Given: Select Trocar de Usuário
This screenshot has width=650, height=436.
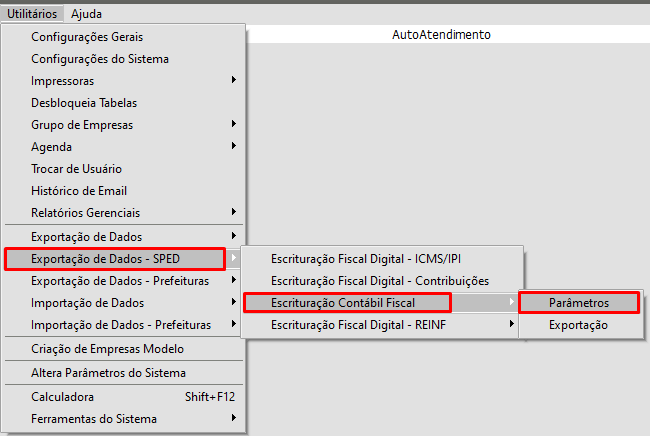Looking at the screenshot, I should 124,169.
